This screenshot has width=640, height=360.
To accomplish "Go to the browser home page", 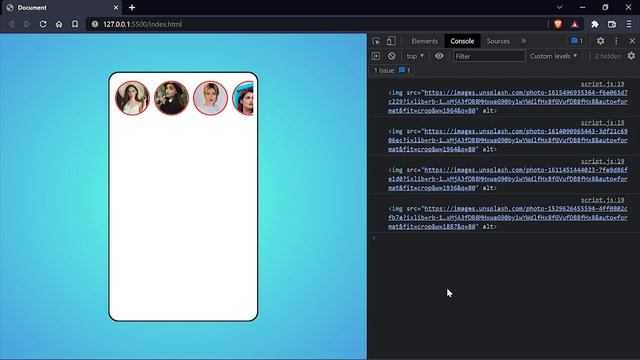I will point(59,24).
